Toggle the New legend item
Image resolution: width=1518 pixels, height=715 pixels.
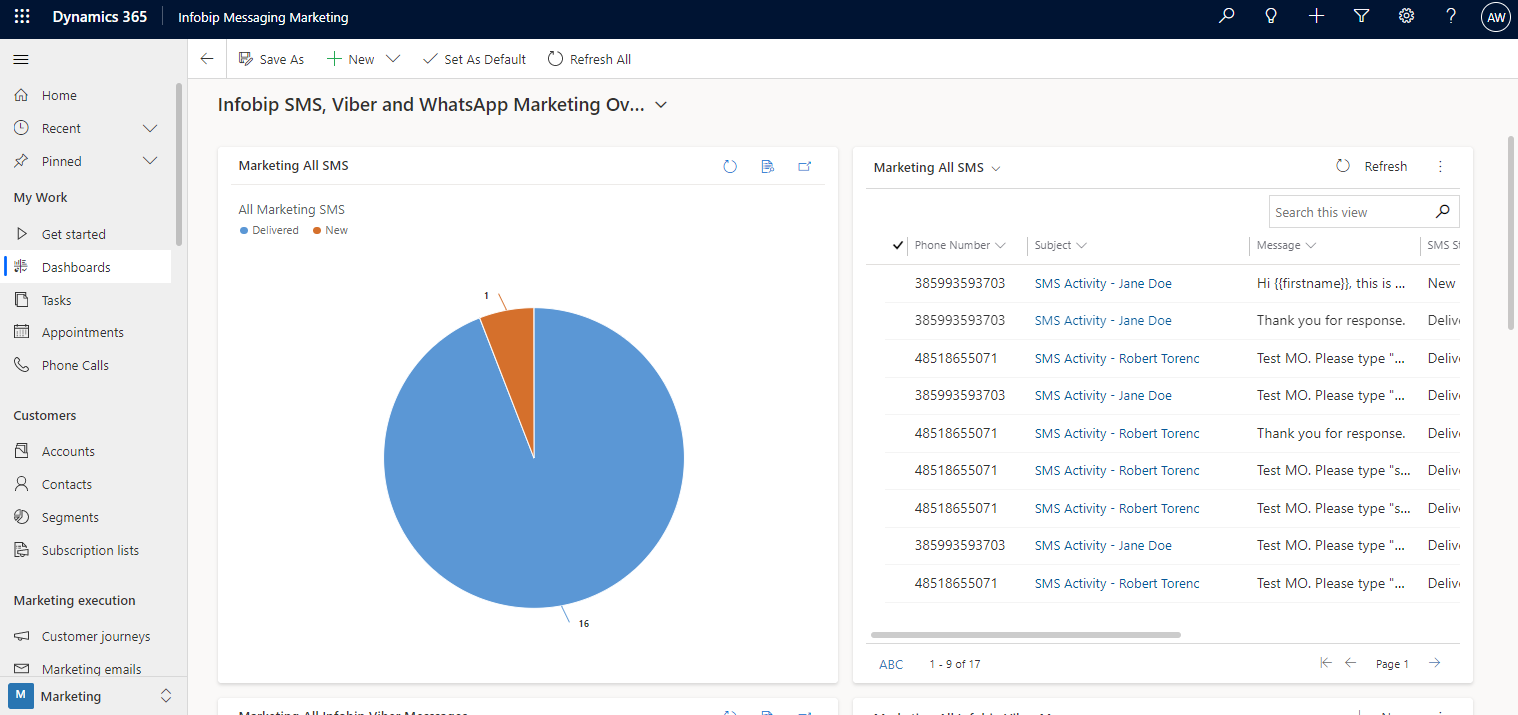331,230
